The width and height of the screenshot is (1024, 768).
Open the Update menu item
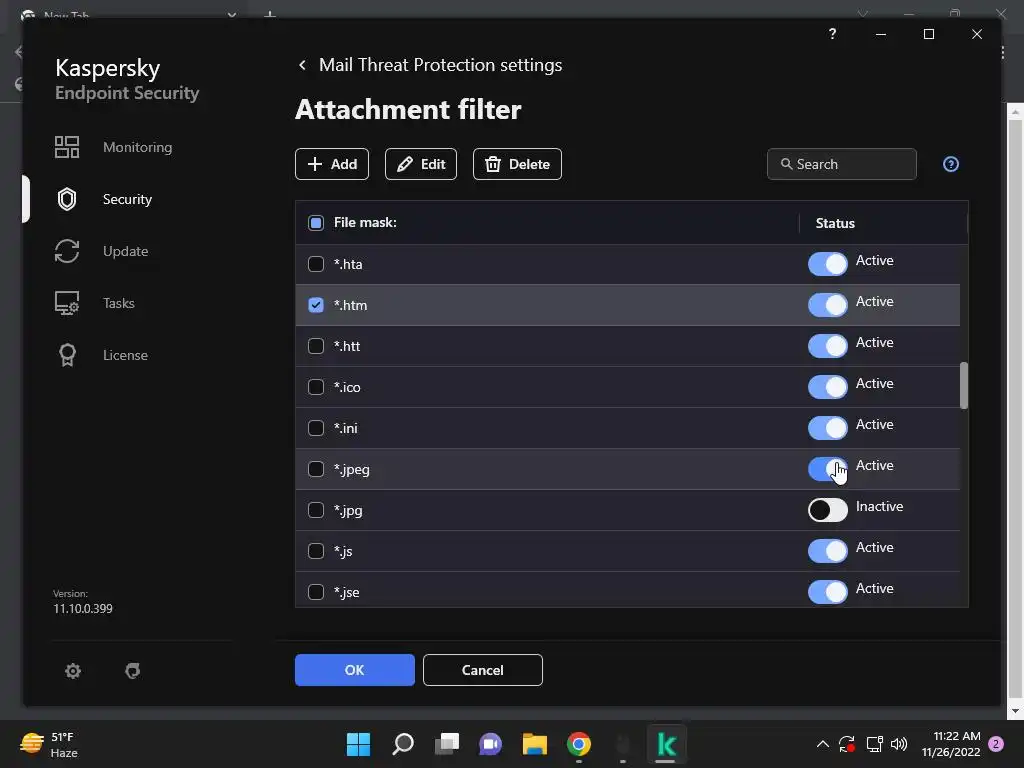(125, 251)
